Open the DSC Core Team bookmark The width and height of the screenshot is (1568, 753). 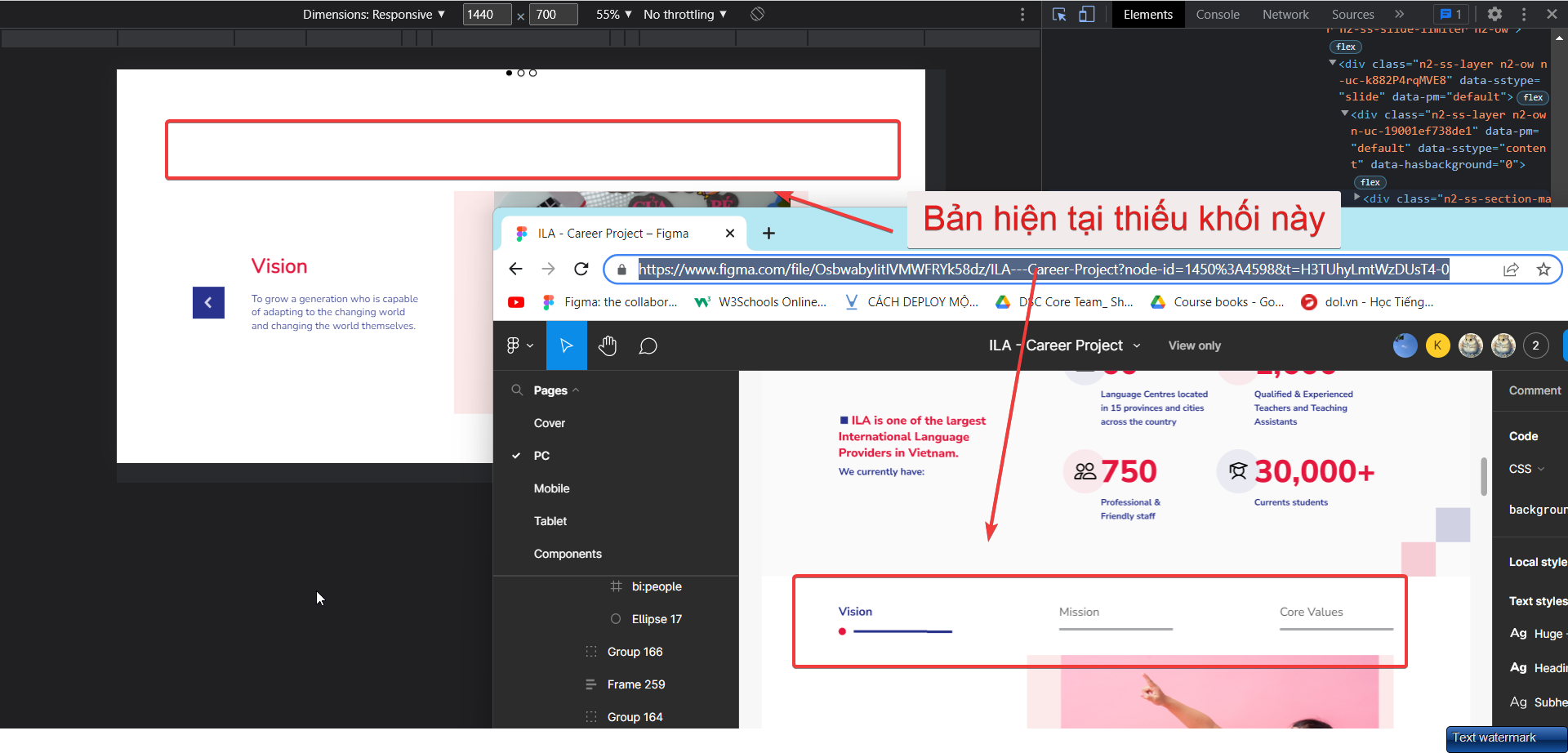tap(1063, 302)
